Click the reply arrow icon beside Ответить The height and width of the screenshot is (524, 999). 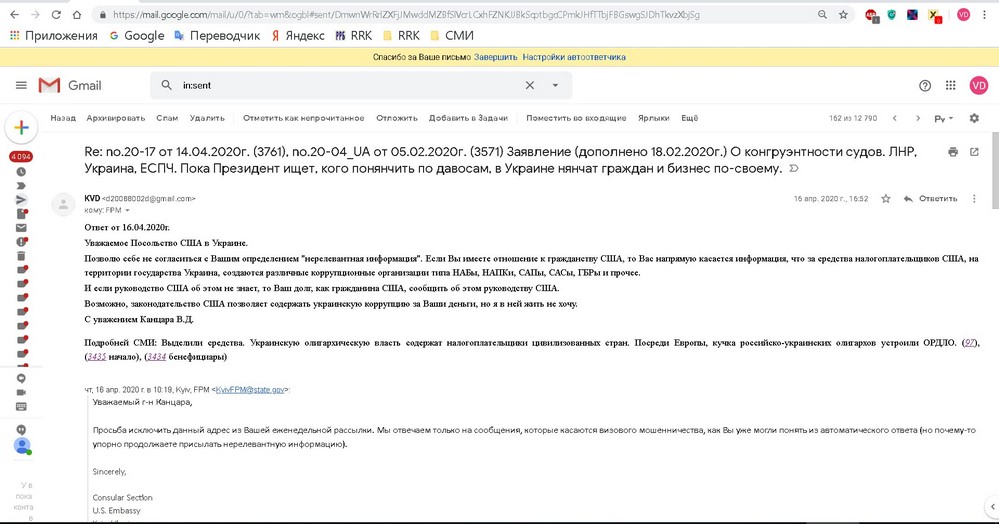click(908, 199)
